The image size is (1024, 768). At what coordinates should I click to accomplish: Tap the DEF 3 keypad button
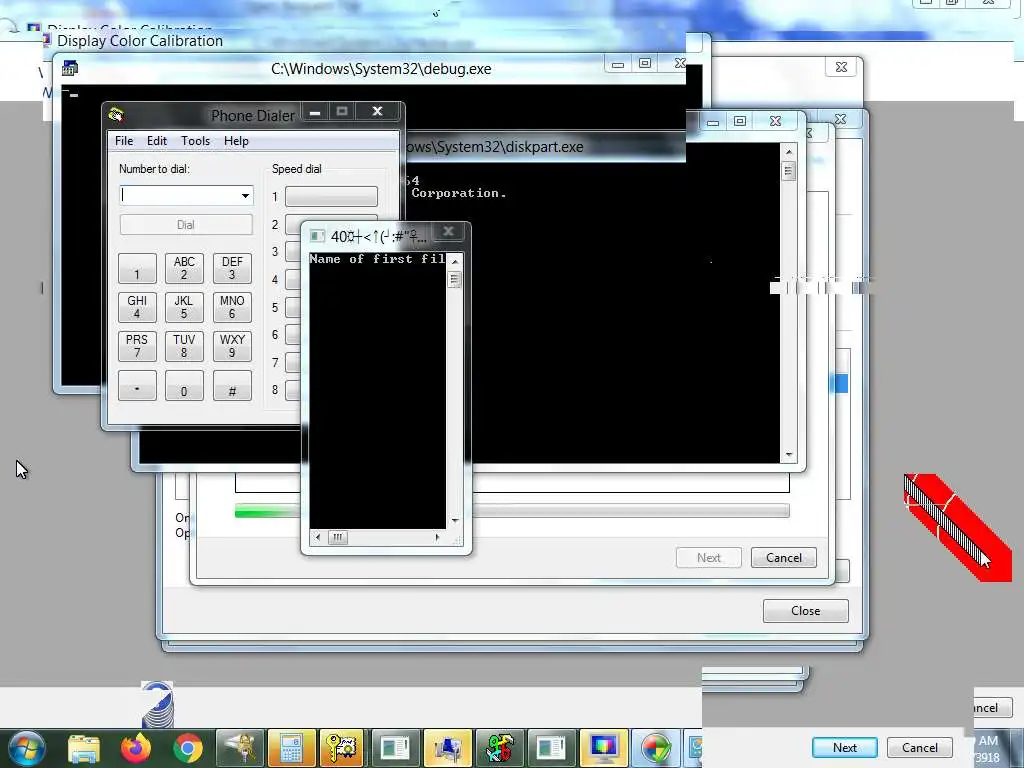(x=232, y=268)
